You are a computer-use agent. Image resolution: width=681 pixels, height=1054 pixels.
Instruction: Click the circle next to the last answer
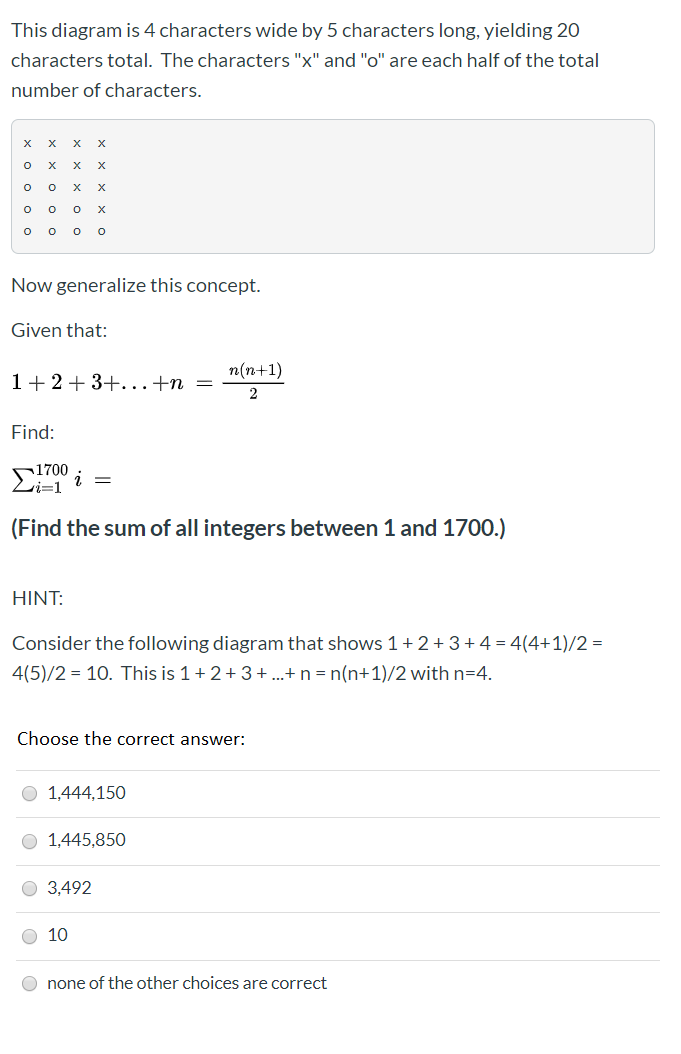click(x=29, y=983)
